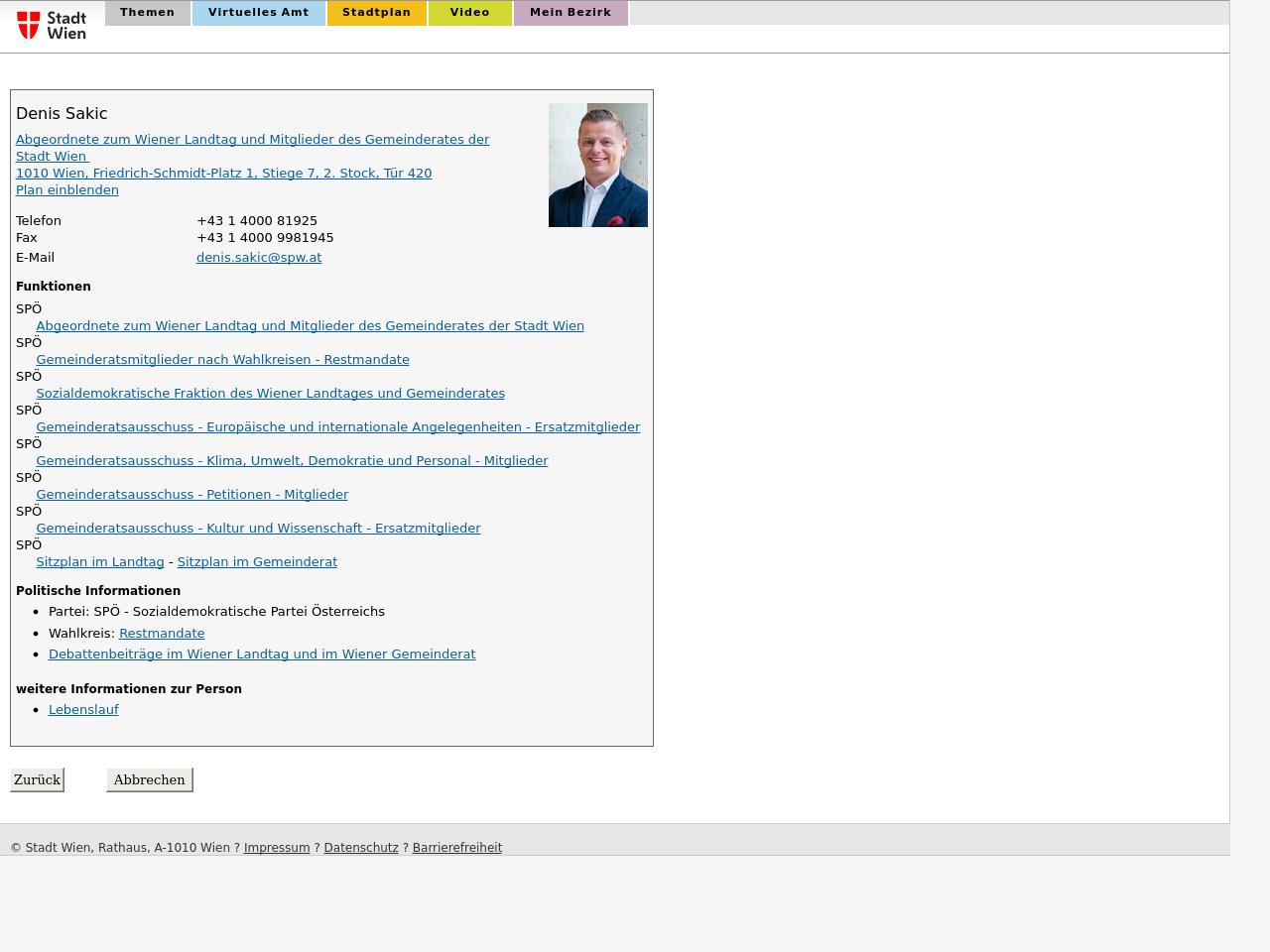Open the Sozialdemokratische Fraktion link
This screenshot has height=952, width=1270.
[x=270, y=393]
